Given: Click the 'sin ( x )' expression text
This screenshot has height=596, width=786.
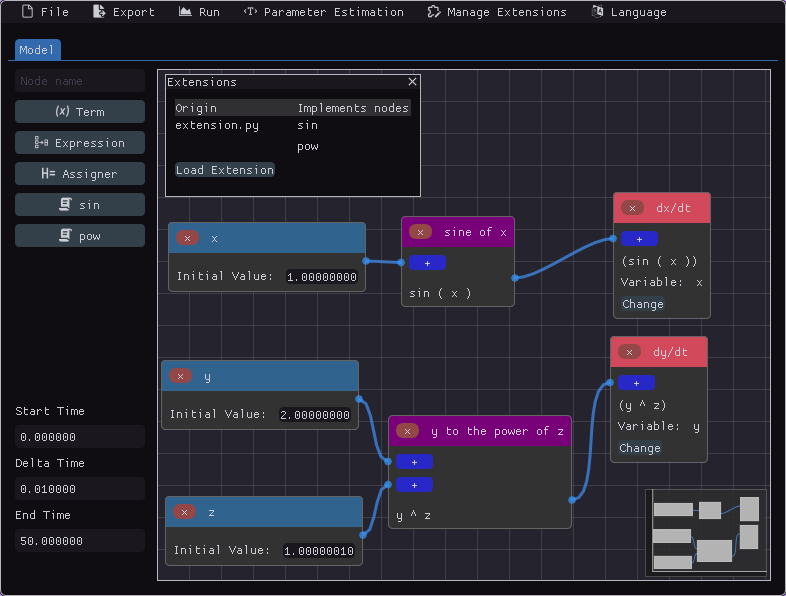Looking at the screenshot, I should 440,293.
